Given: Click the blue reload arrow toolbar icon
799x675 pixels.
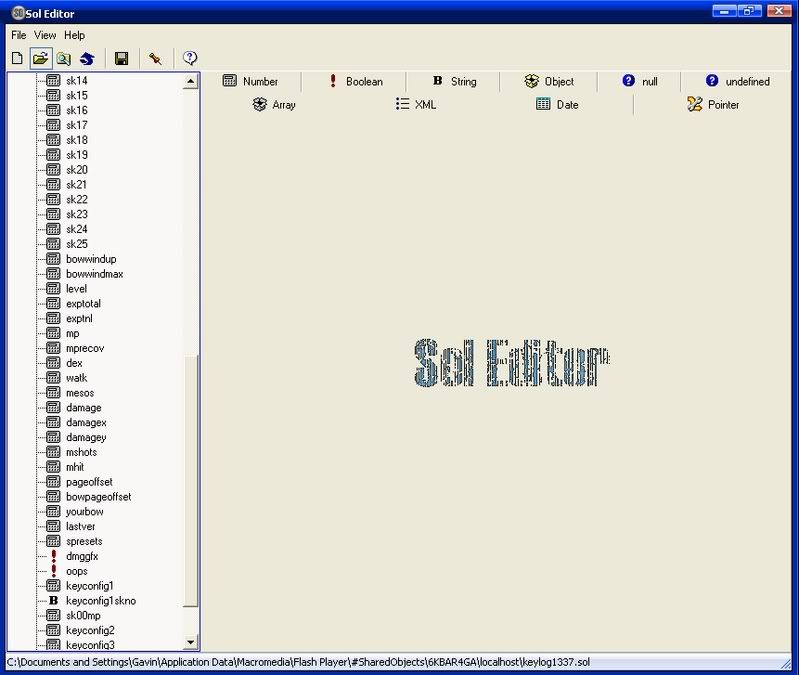Looking at the screenshot, I should 87,59.
